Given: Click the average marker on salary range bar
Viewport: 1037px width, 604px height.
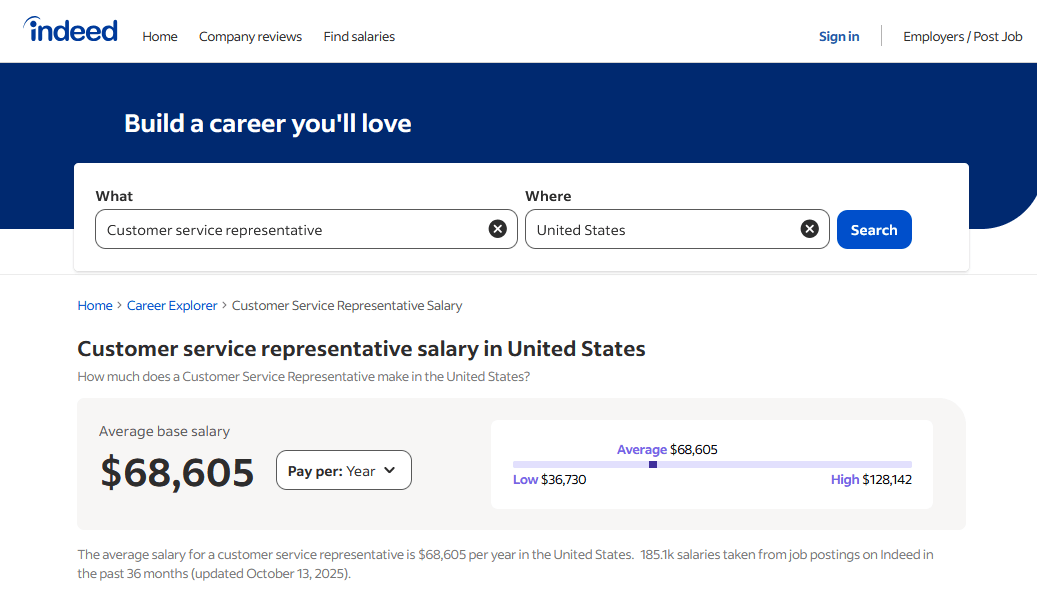Looking at the screenshot, I should point(653,464).
